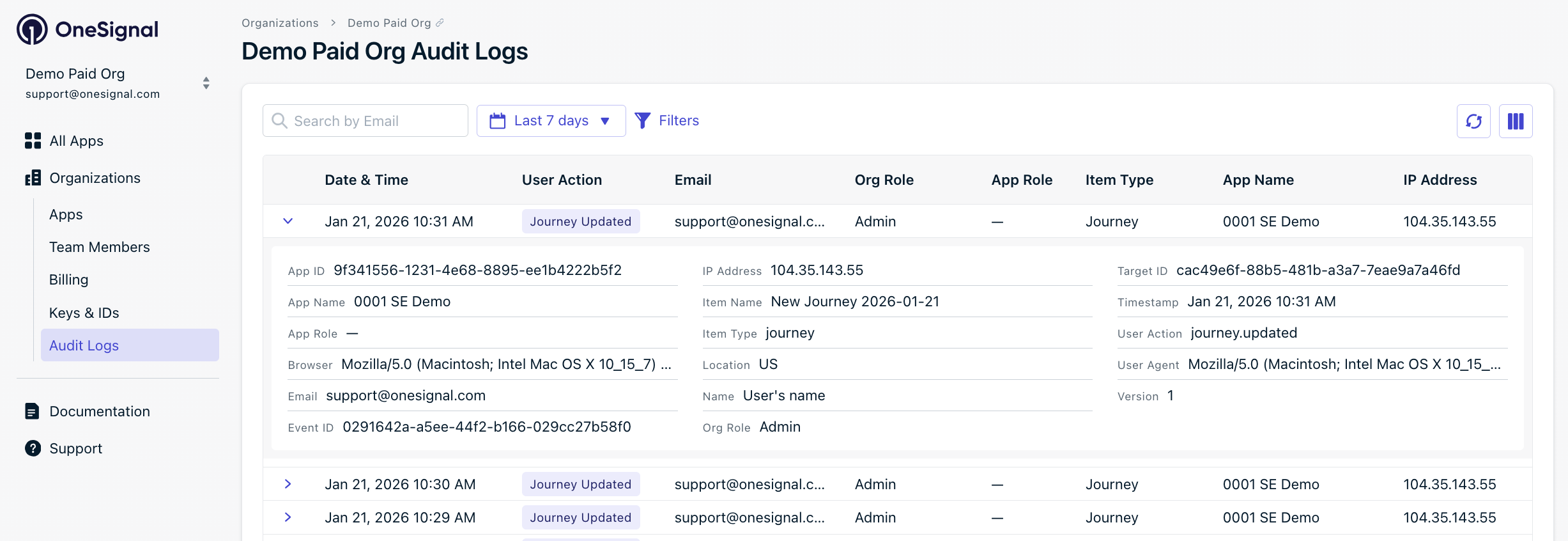The image size is (1568, 541).
Task: Select Organizations in the sidebar
Action: click(x=95, y=178)
